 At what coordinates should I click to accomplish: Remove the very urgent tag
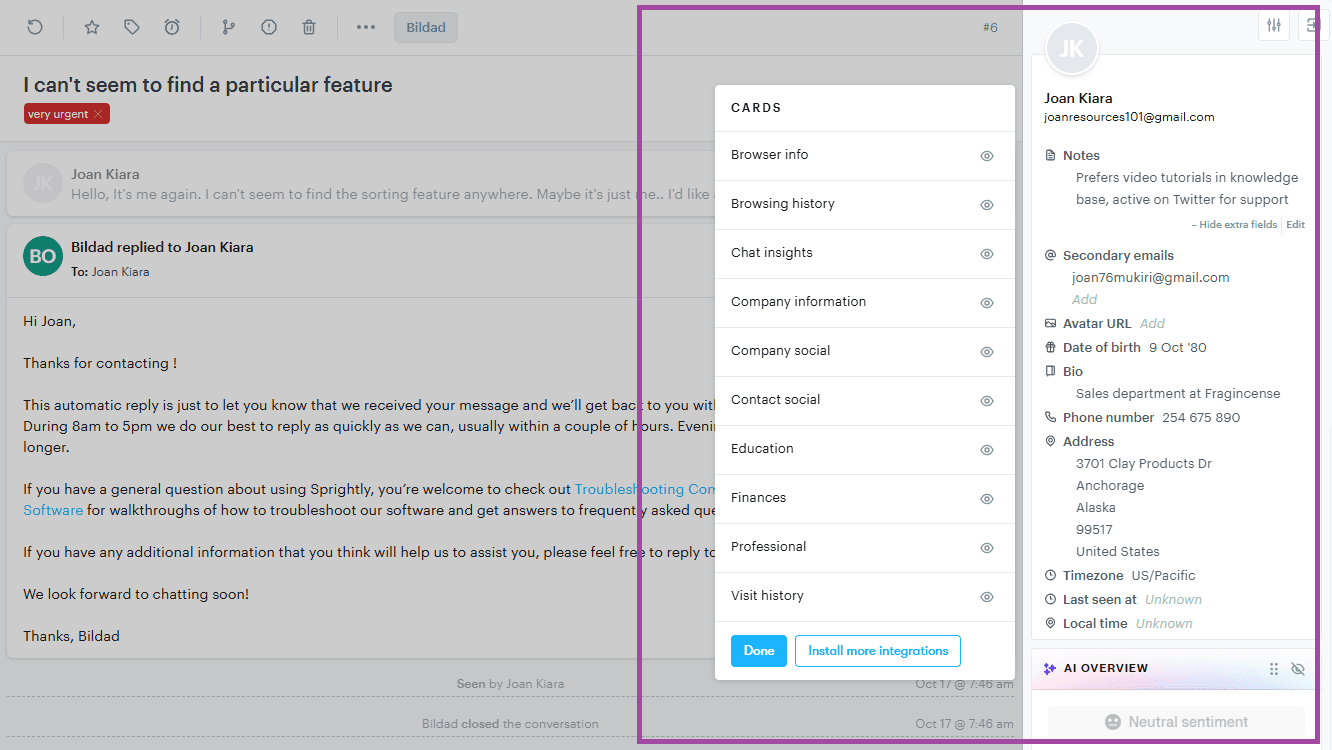(97, 113)
